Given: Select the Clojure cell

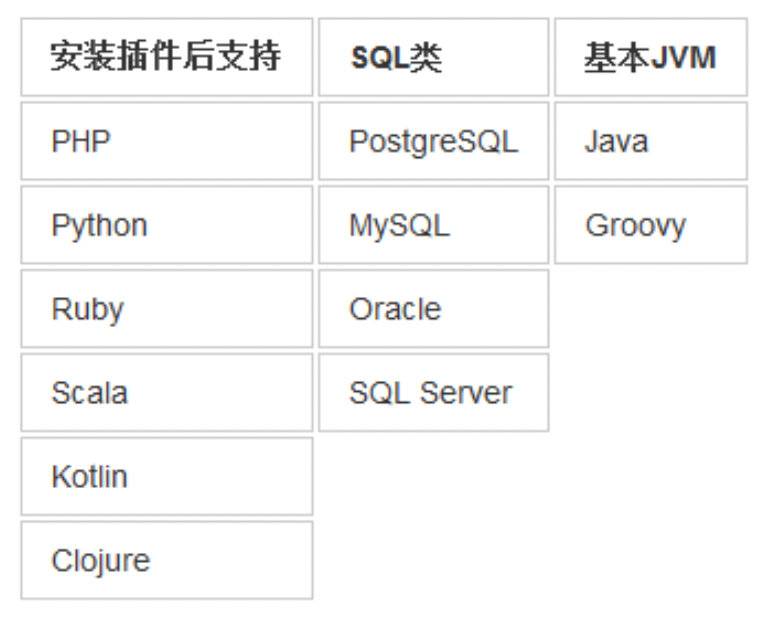Looking at the screenshot, I should [166, 560].
